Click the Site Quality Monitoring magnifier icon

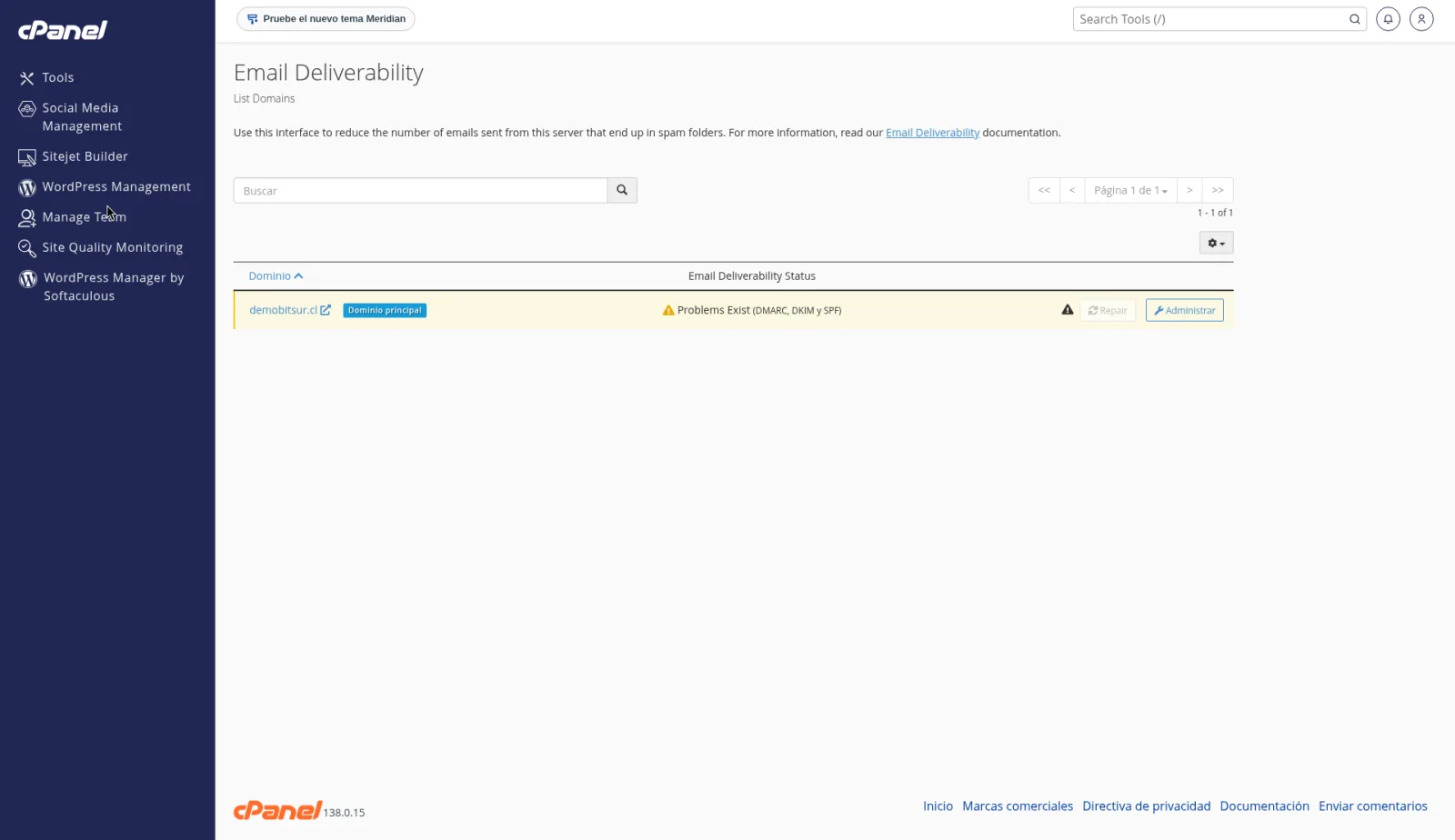[x=27, y=248]
